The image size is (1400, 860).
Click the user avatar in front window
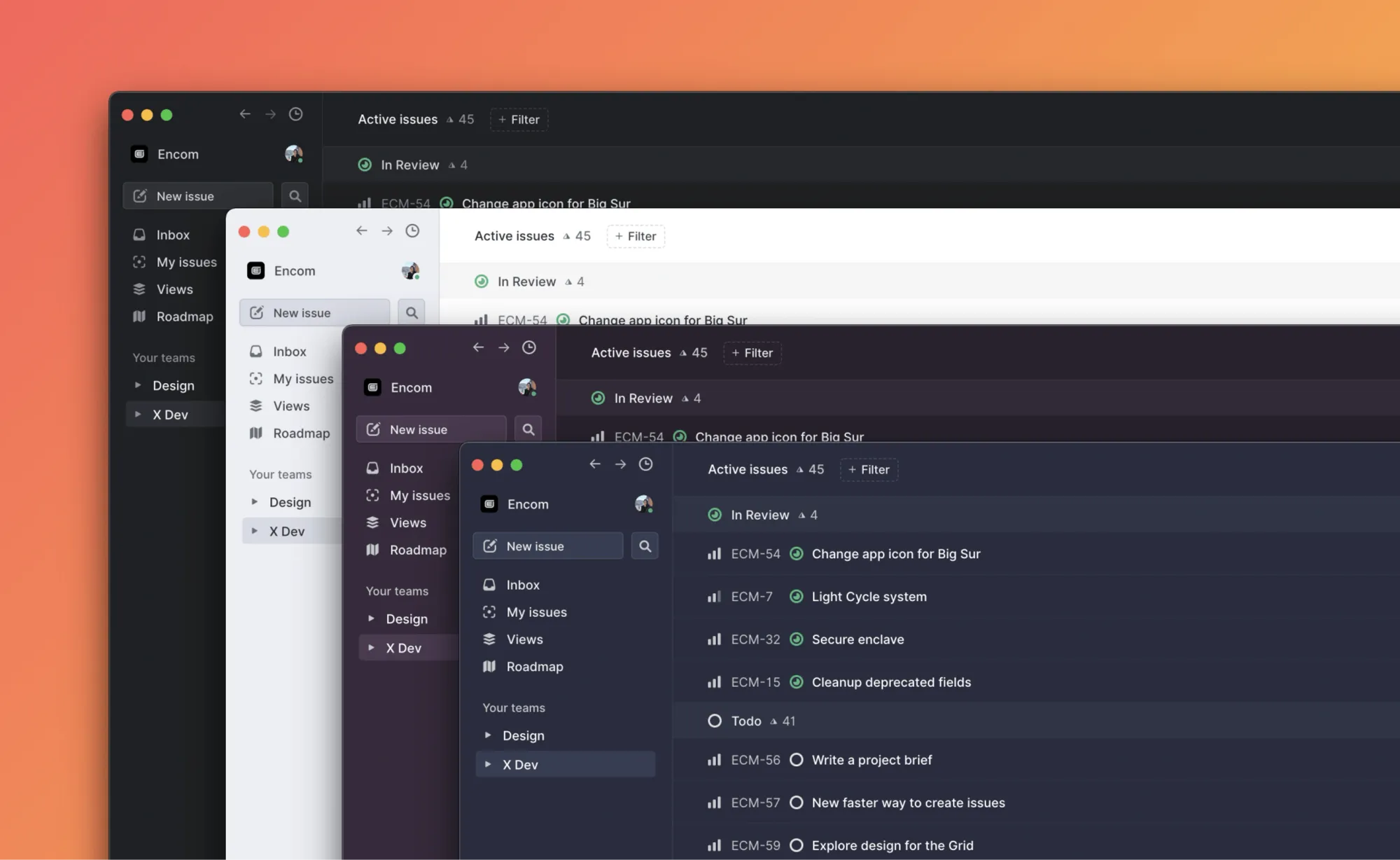pos(643,504)
